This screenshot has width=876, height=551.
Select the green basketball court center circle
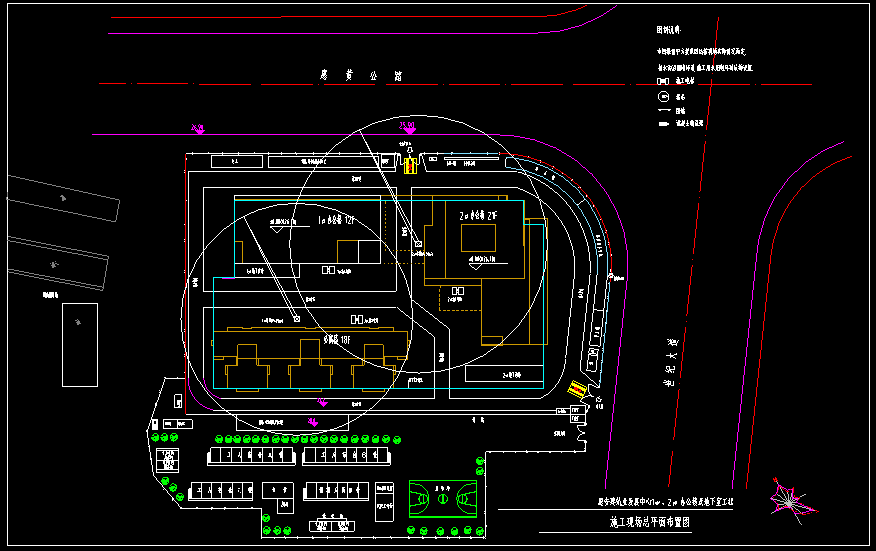coord(443,498)
